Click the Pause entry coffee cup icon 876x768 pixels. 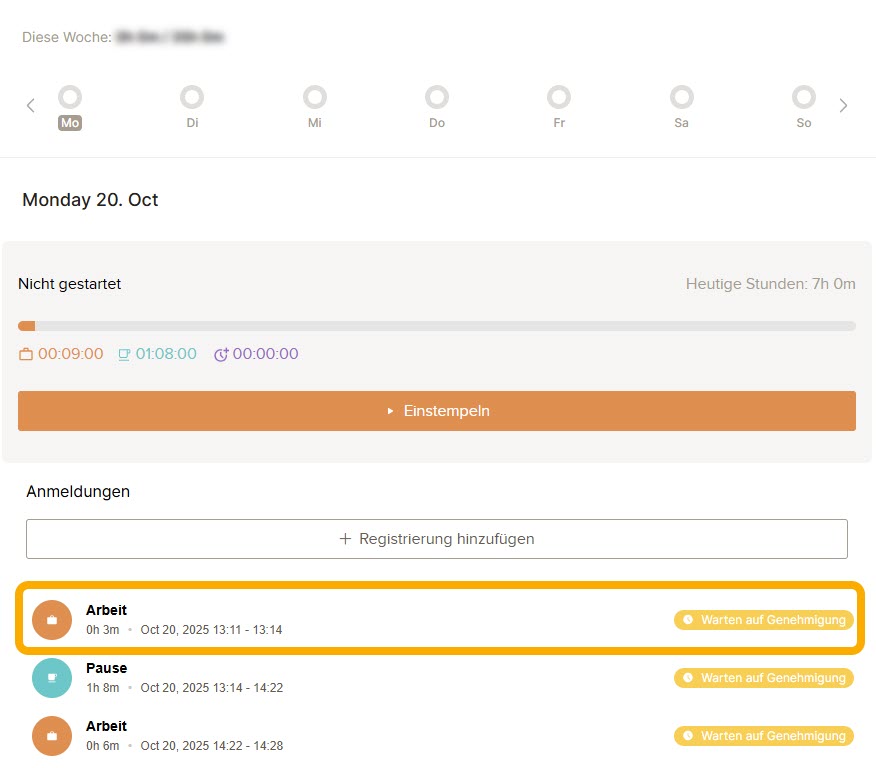point(52,678)
